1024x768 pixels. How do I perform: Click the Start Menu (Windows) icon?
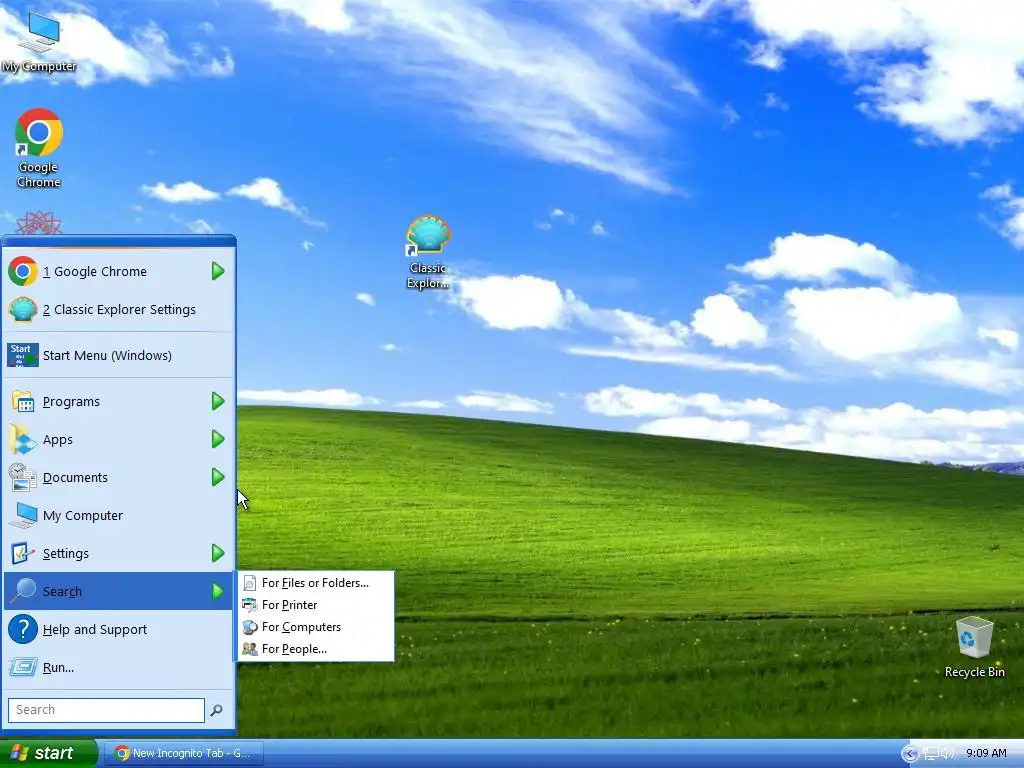click(x=23, y=355)
